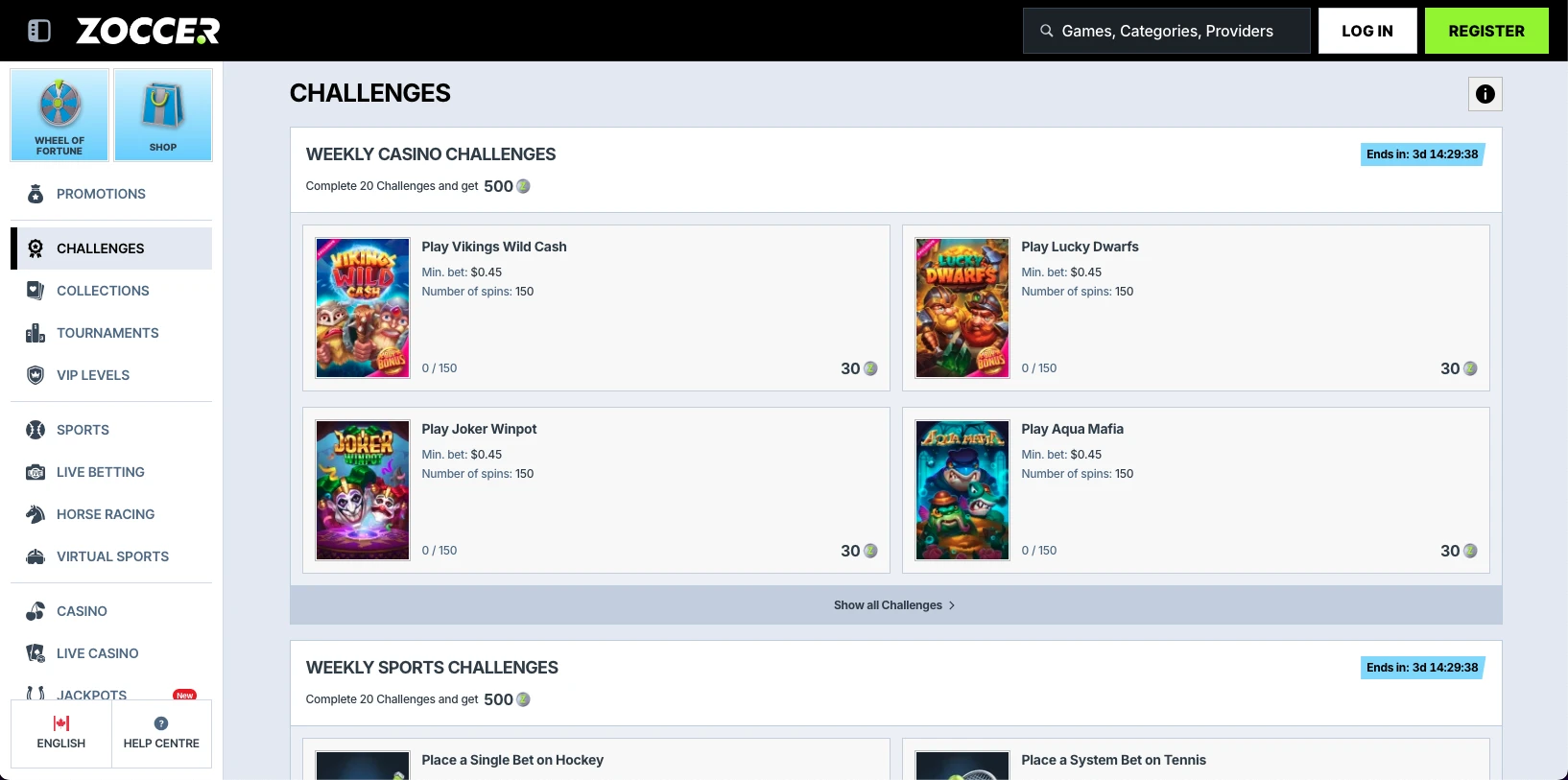Open the Shop tile
Image resolution: width=1568 pixels, height=780 pixels.
(163, 115)
